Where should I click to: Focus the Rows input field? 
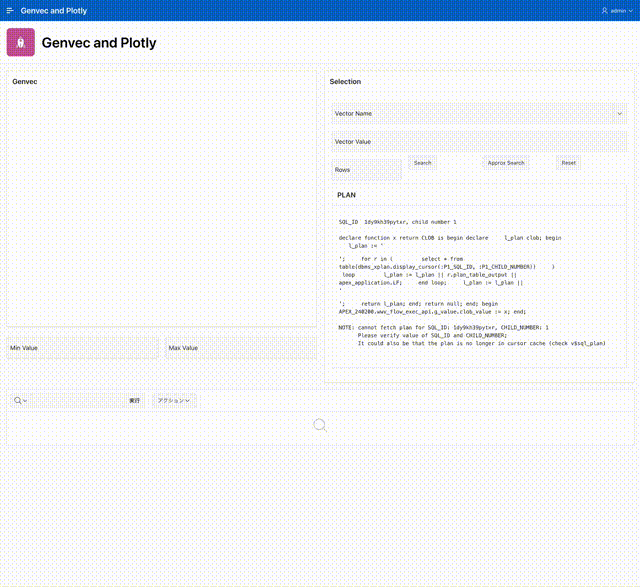pyautogui.click(x=367, y=169)
